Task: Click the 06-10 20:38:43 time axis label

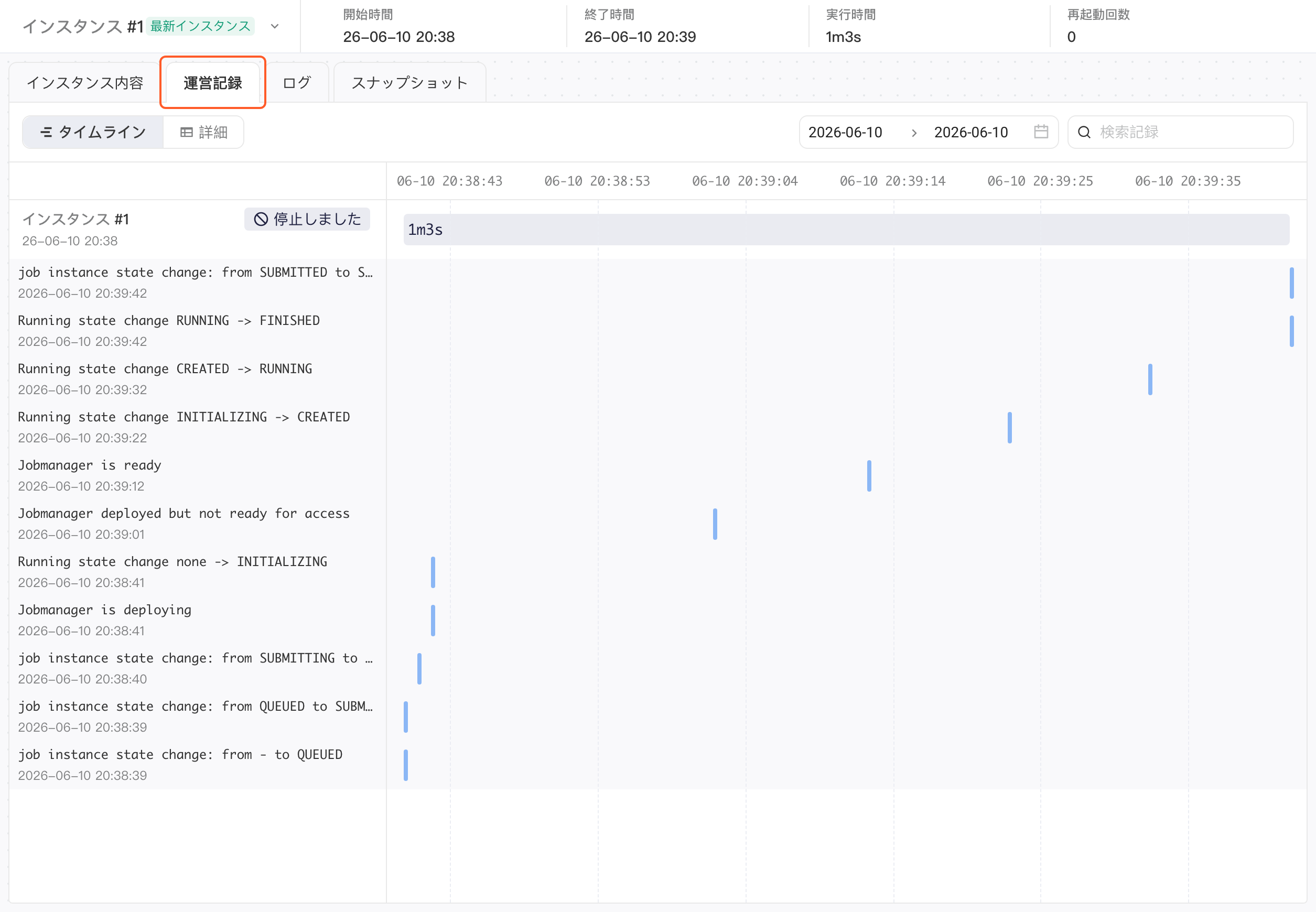Action: (x=450, y=181)
